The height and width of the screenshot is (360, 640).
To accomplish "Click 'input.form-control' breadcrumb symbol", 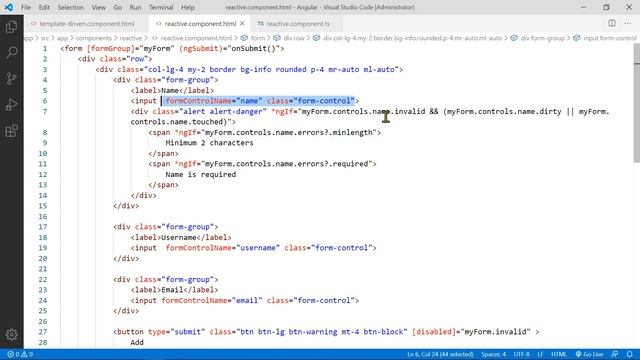I will (x=609, y=38).
